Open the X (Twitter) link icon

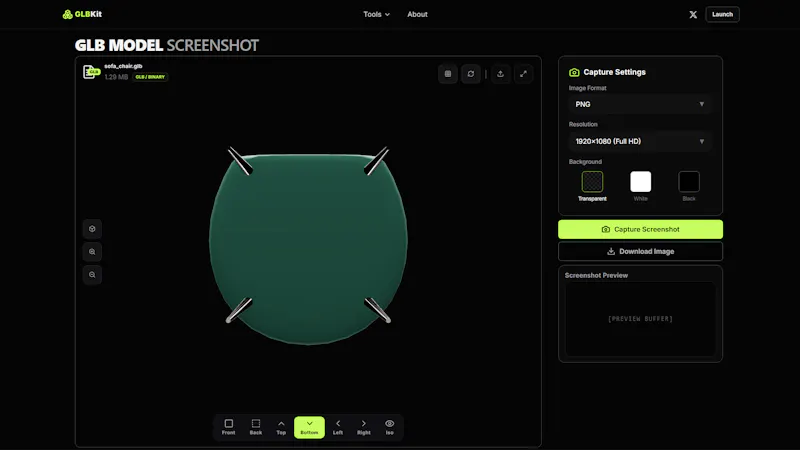tap(693, 15)
